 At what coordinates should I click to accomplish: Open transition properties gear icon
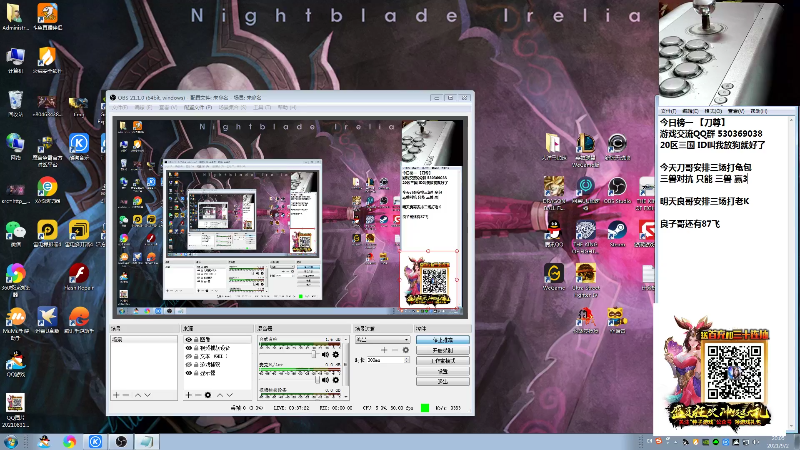click(406, 350)
